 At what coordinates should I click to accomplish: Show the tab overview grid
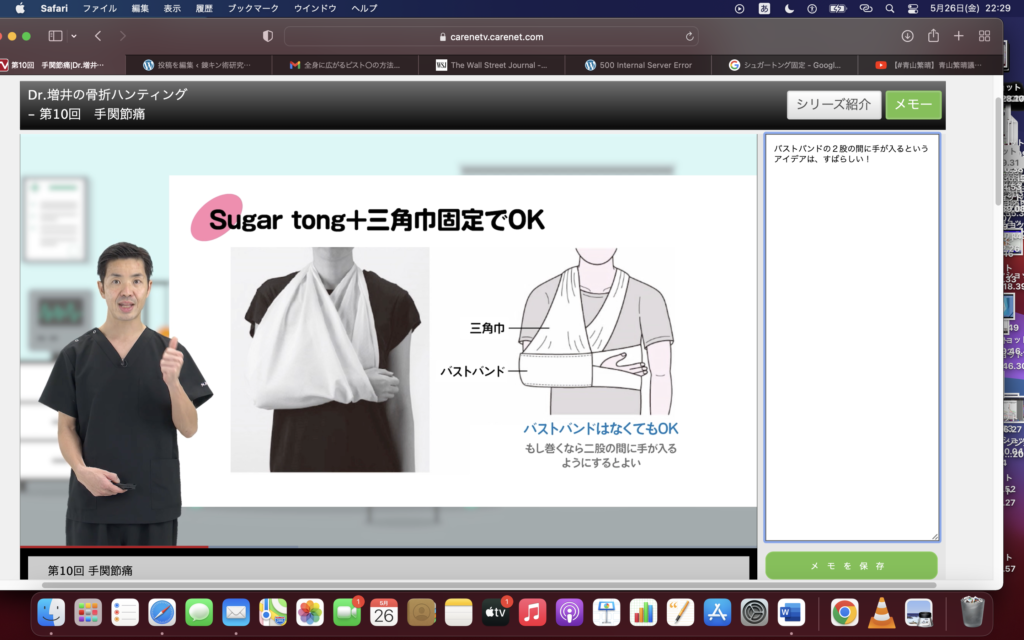tap(984, 36)
